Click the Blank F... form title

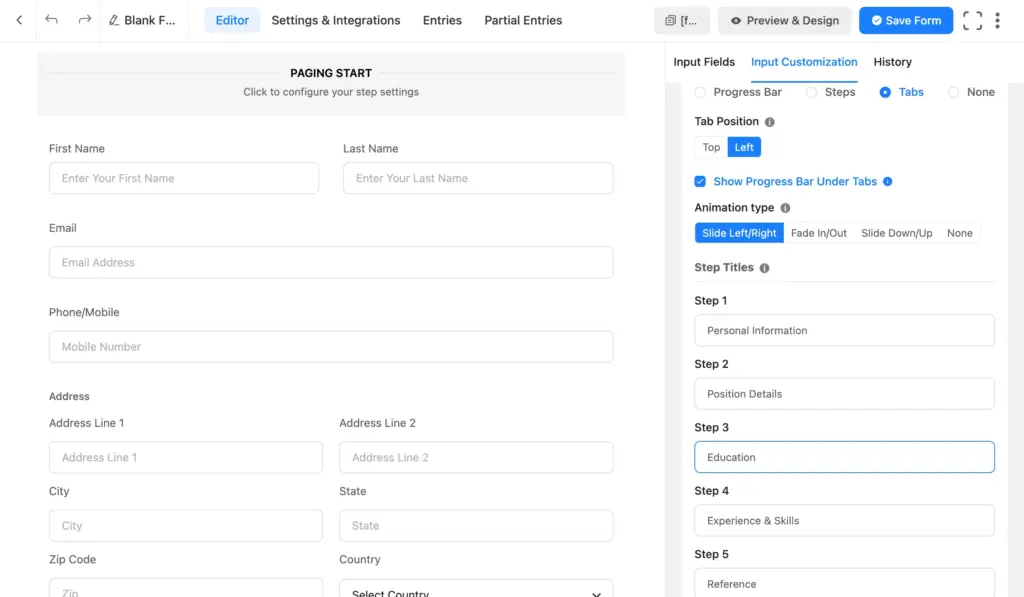pyautogui.click(x=150, y=20)
